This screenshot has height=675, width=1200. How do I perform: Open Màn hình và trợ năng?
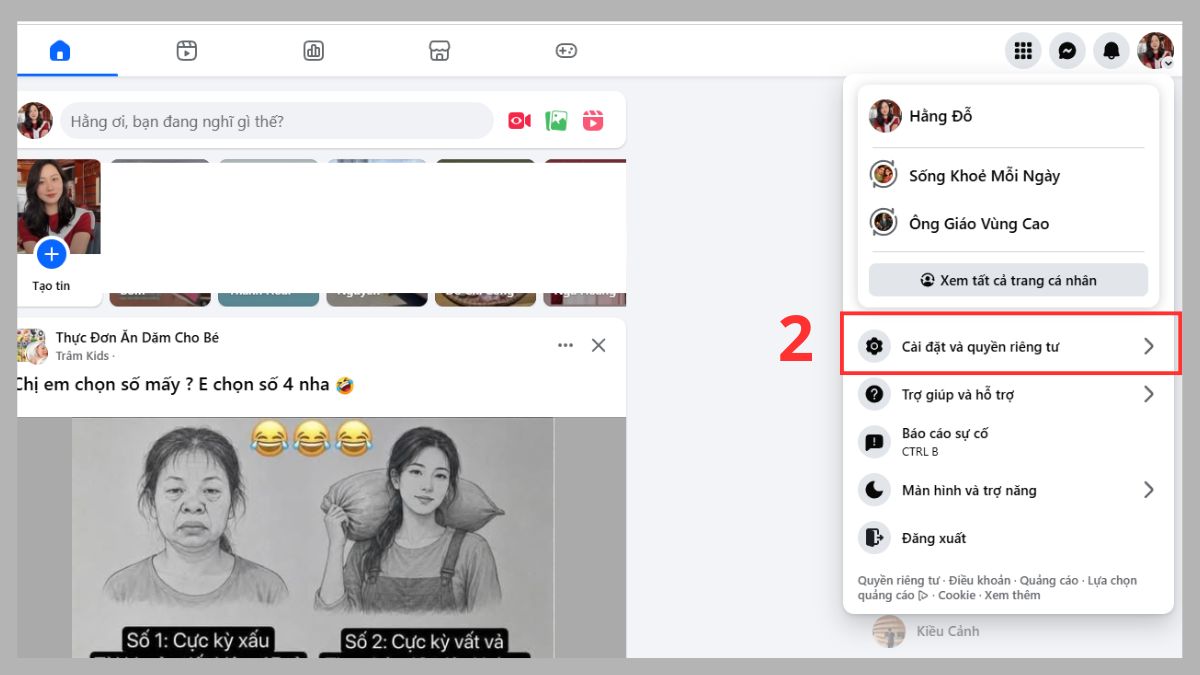[x=1008, y=490]
